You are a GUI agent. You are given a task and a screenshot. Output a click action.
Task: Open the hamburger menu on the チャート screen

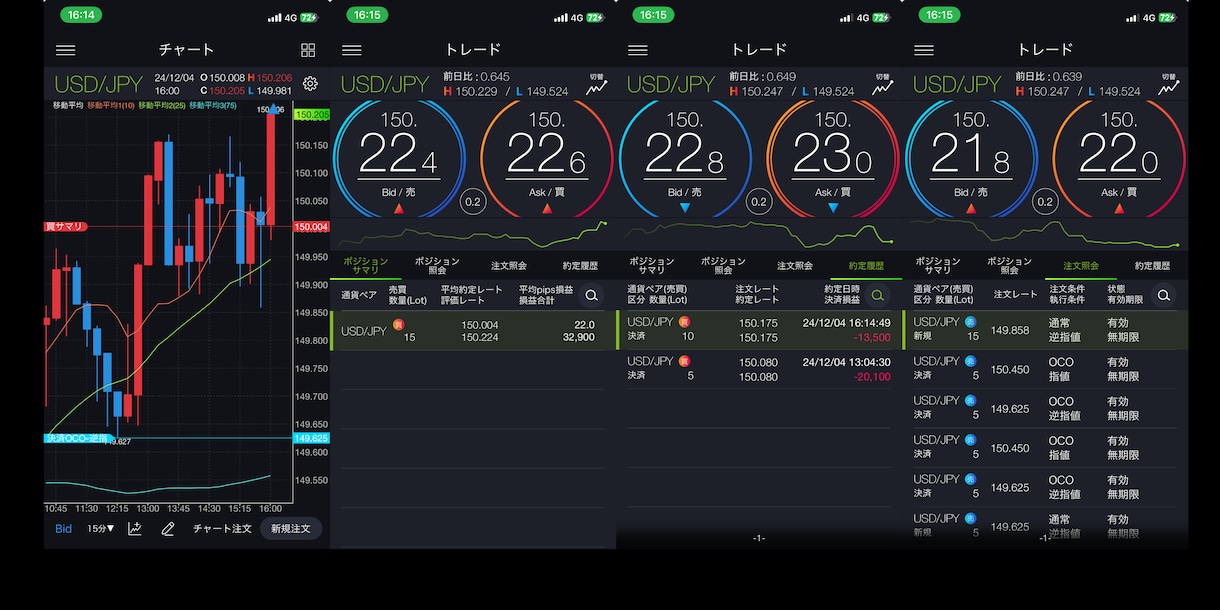65,50
